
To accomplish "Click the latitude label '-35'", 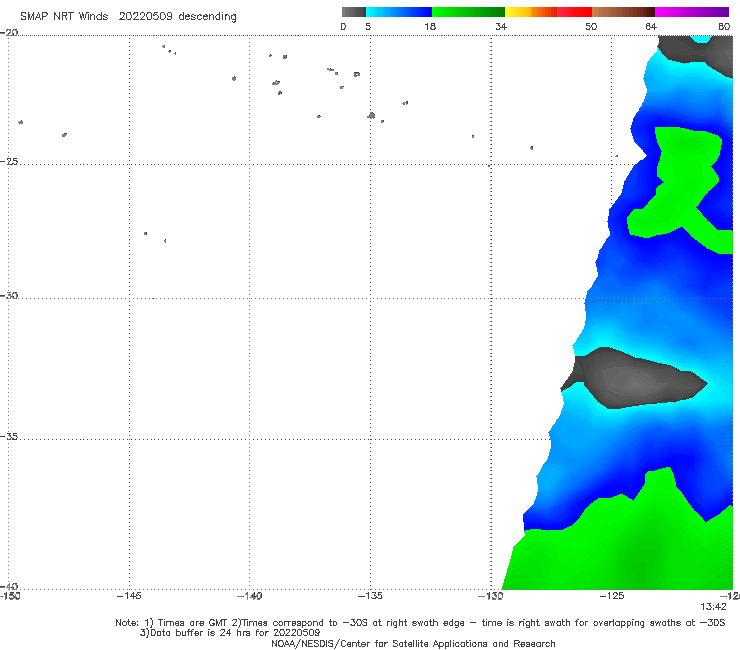I will click(x=9, y=437).
